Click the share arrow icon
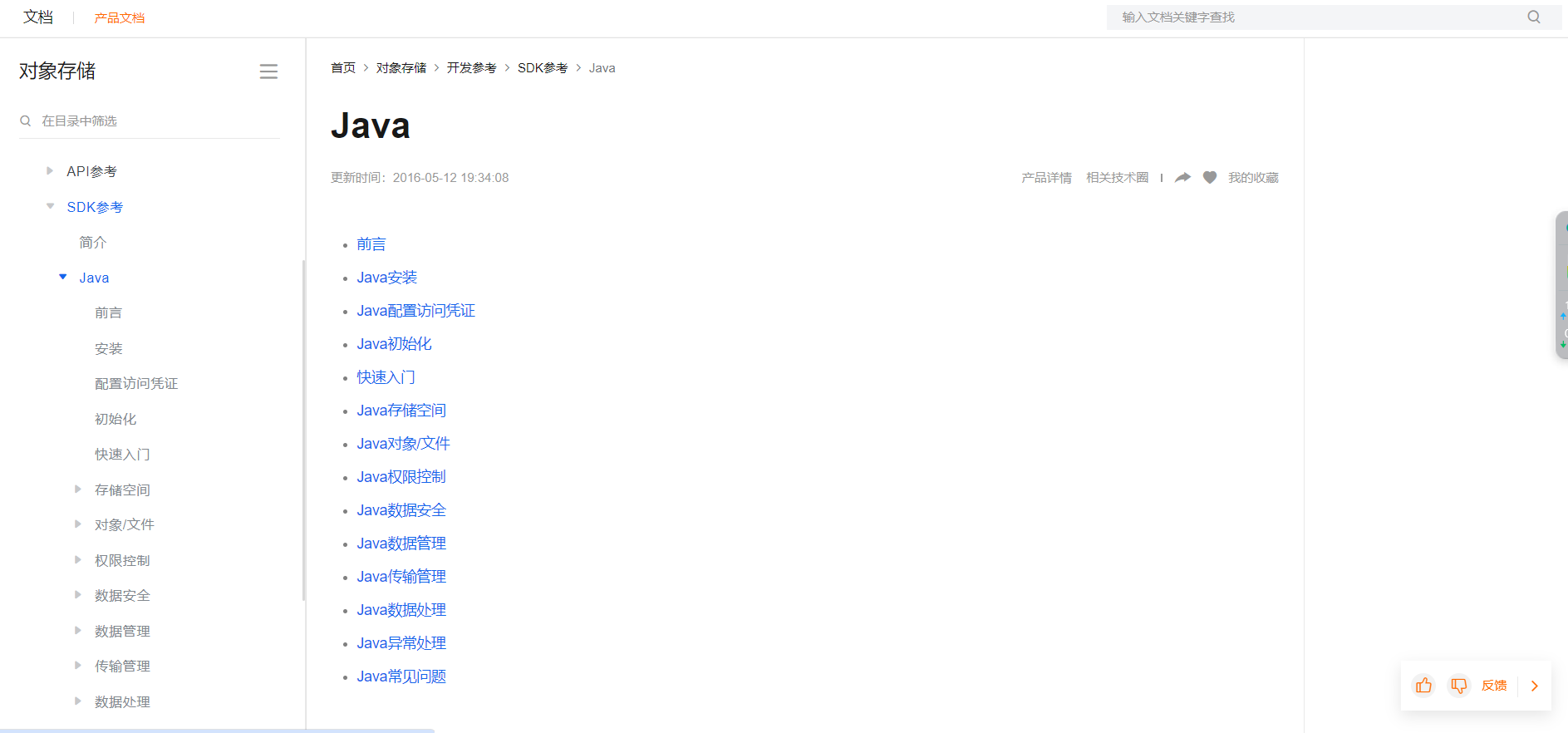1568x733 pixels. [x=1182, y=177]
